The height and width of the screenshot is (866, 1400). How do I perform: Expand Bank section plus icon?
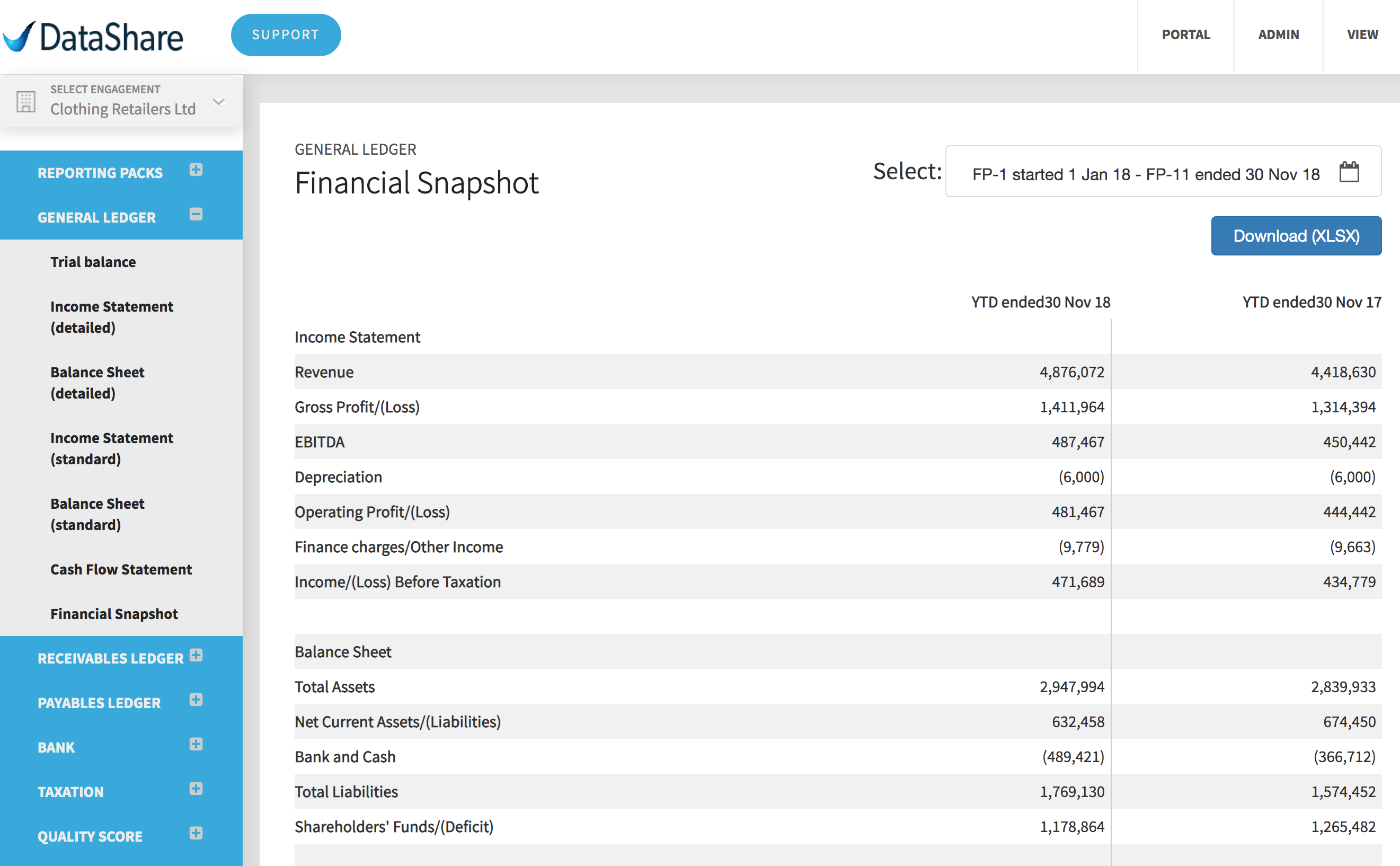coord(196,744)
